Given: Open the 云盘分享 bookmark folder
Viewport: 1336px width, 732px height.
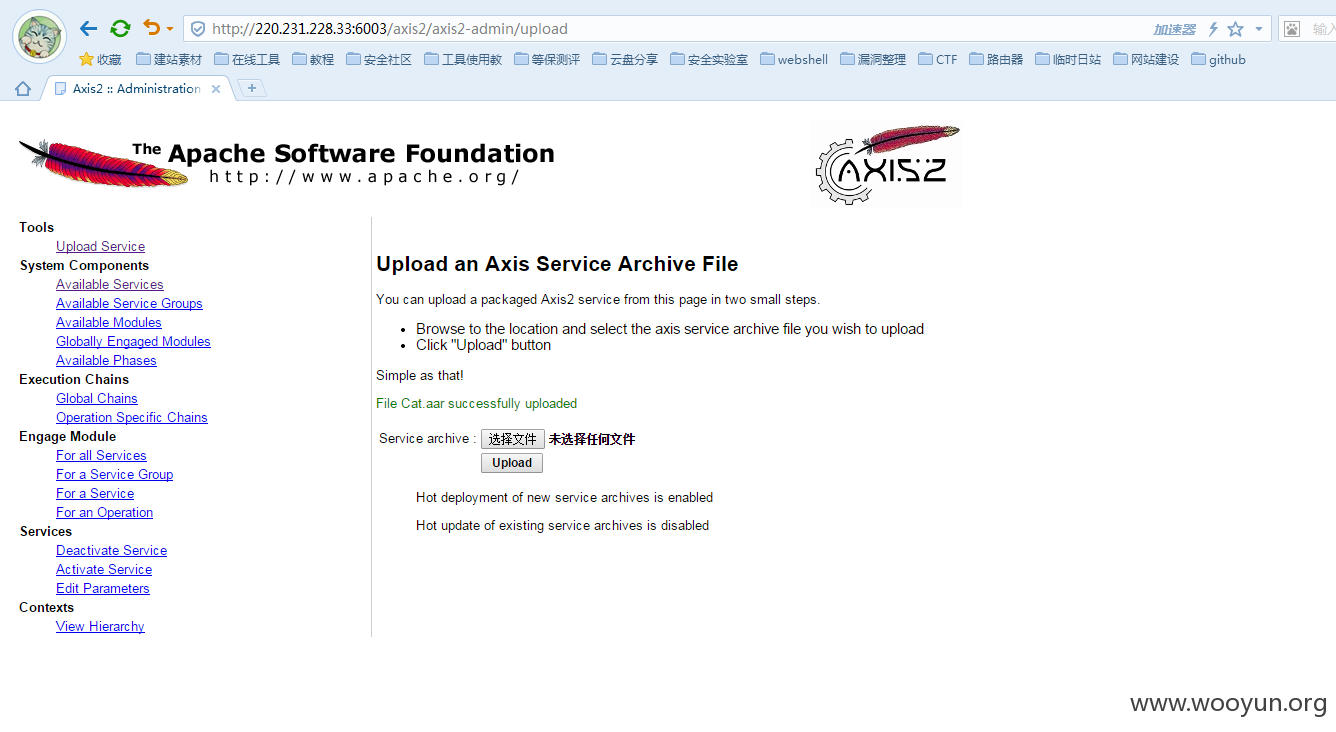Looking at the screenshot, I should tap(625, 59).
